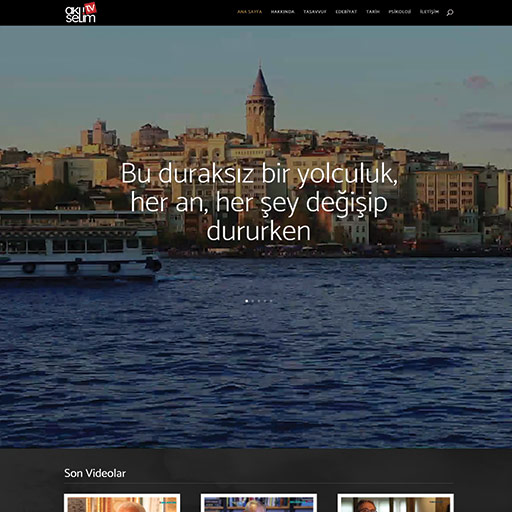The image size is (512, 512).
Task: Open the first video thumbnail under Son Videolar
Action: (x=122, y=503)
